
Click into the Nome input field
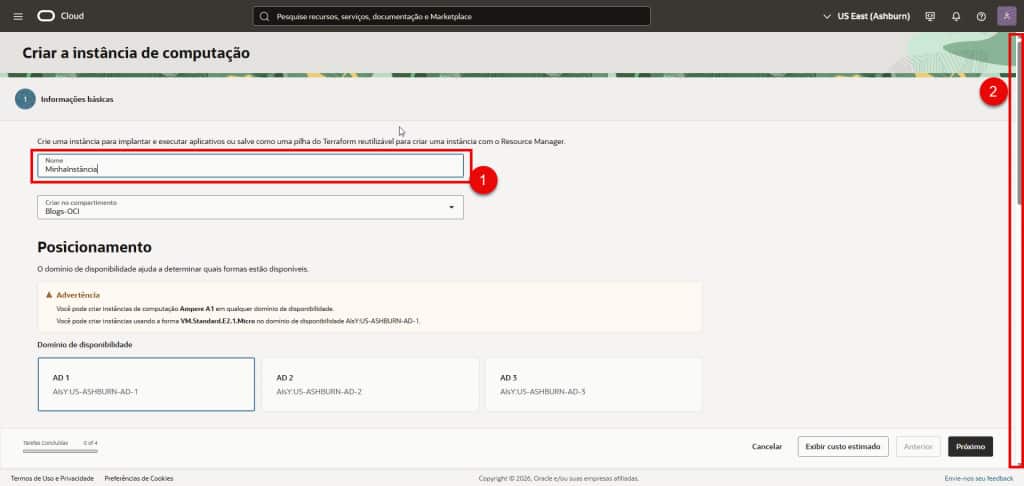click(x=250, y=165)
